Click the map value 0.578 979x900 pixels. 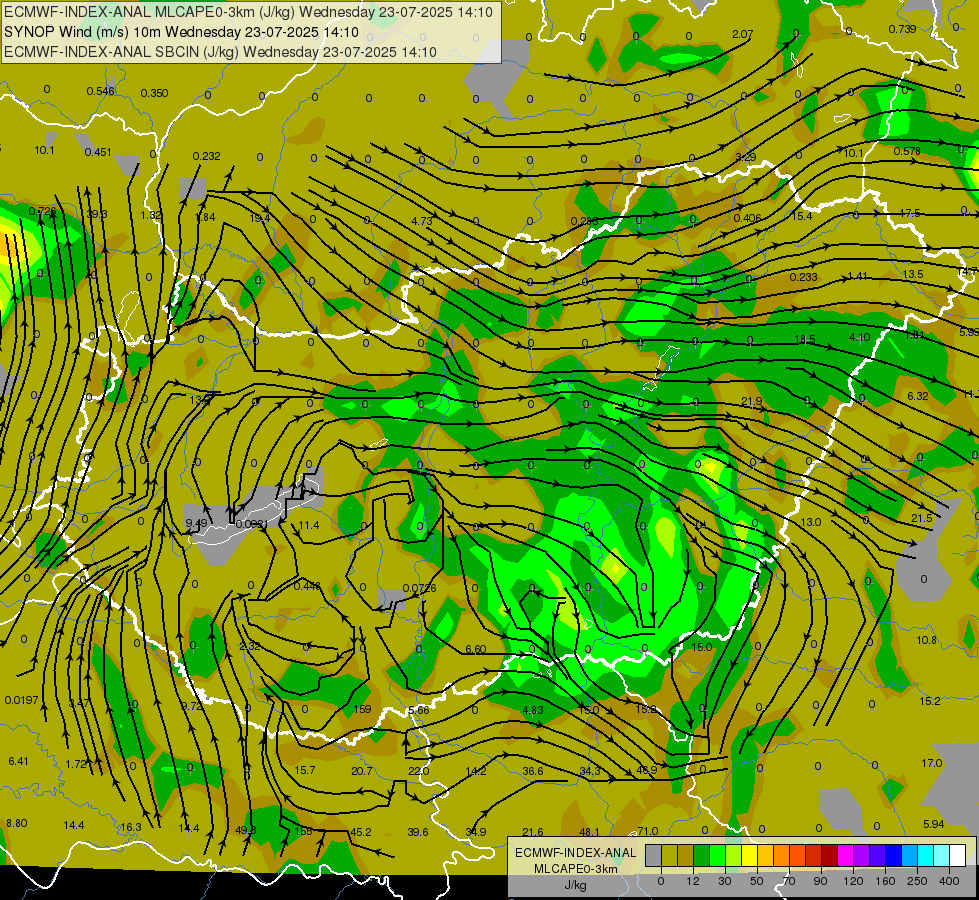pos(907,151)
